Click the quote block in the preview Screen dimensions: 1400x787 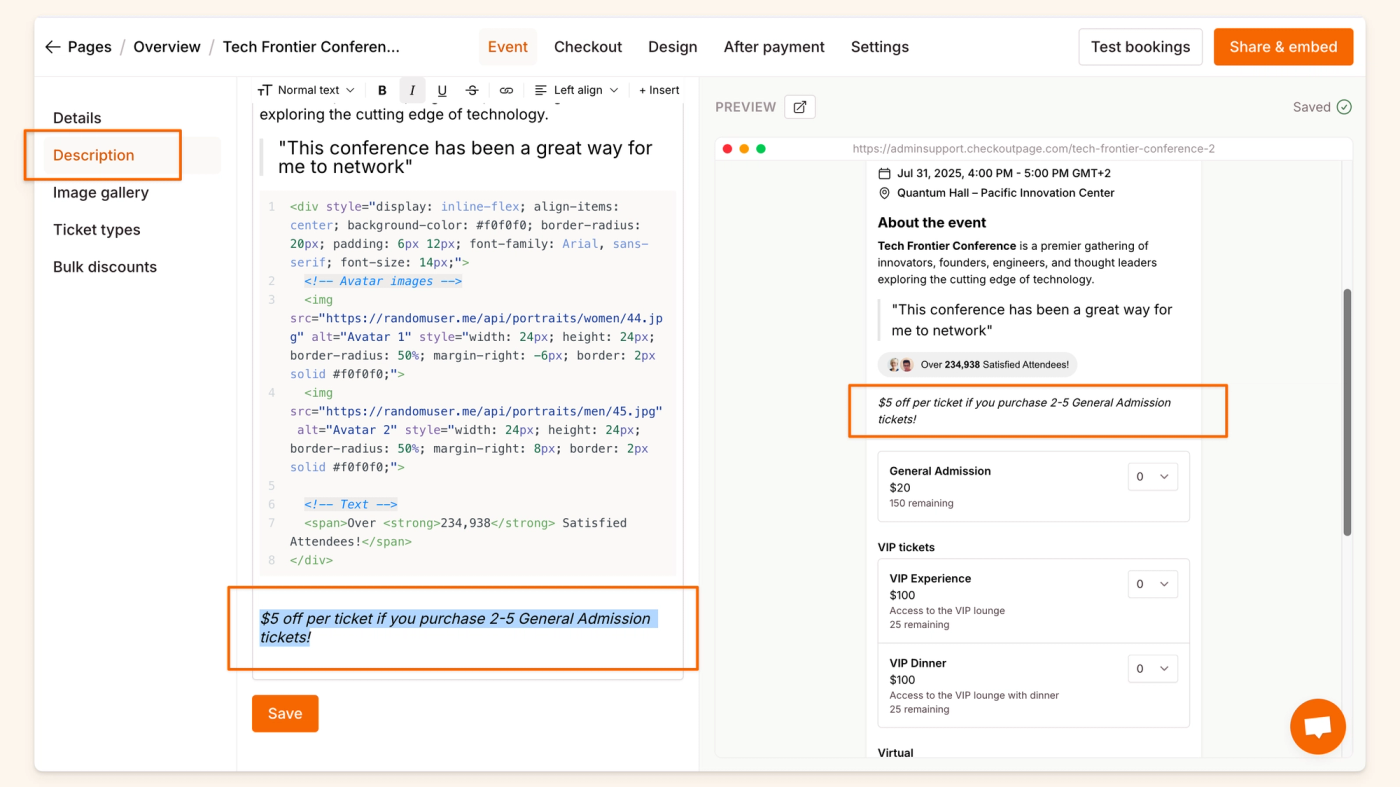1032,320
